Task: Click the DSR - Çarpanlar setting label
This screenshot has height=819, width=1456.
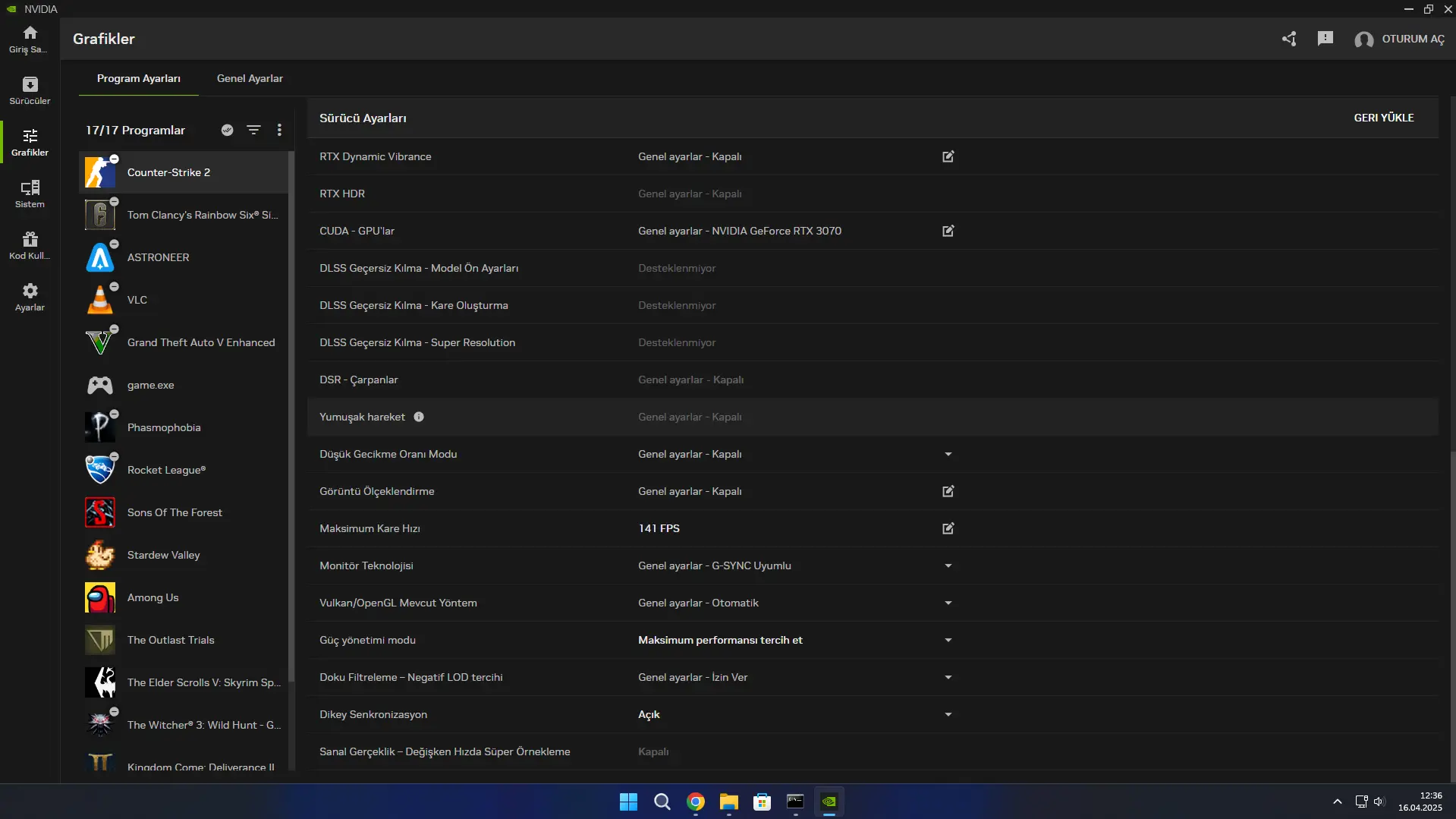Action: click(358, 380)
